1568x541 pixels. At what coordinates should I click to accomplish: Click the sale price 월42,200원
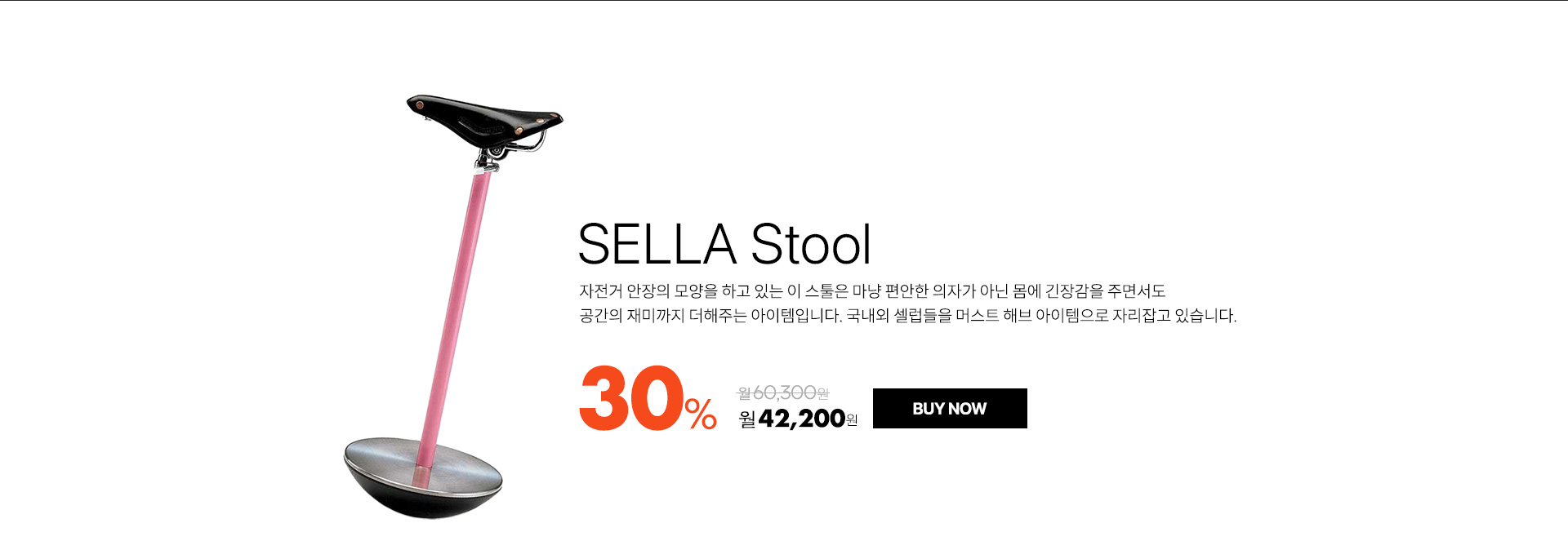(x=798, y=419)
